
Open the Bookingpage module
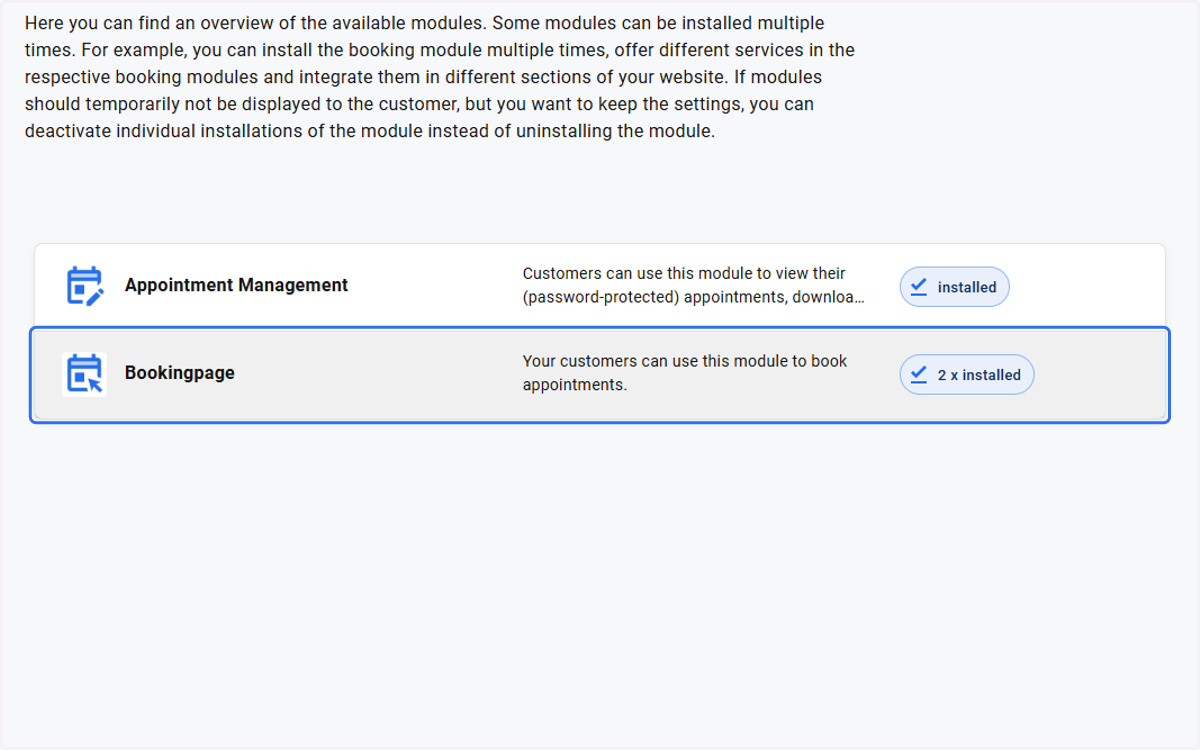600,375
